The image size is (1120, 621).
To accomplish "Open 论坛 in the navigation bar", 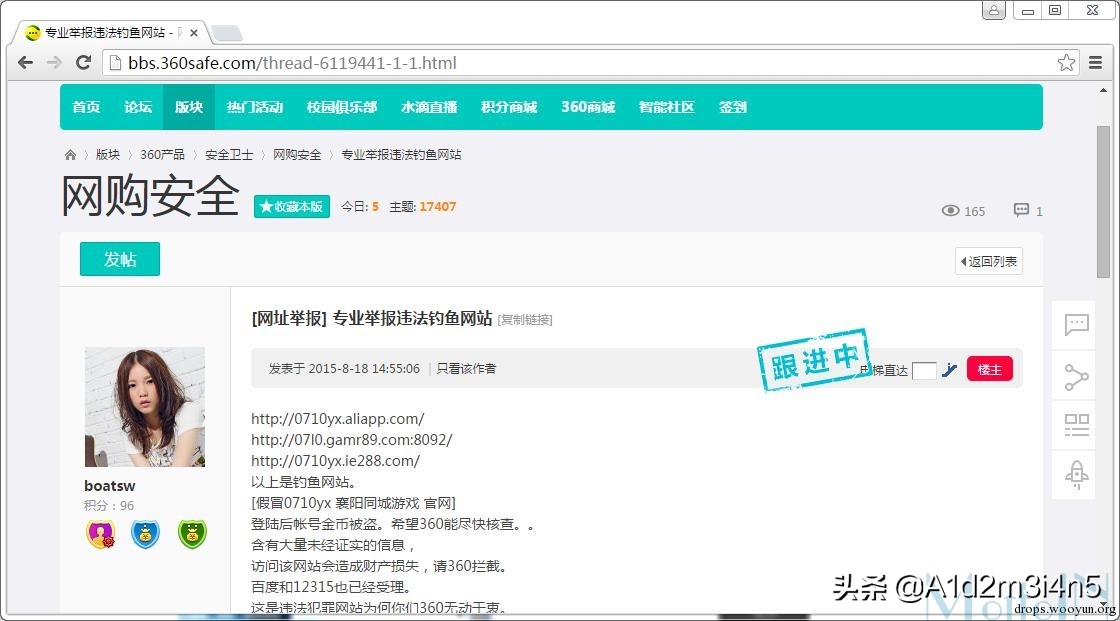I will 137,107.
